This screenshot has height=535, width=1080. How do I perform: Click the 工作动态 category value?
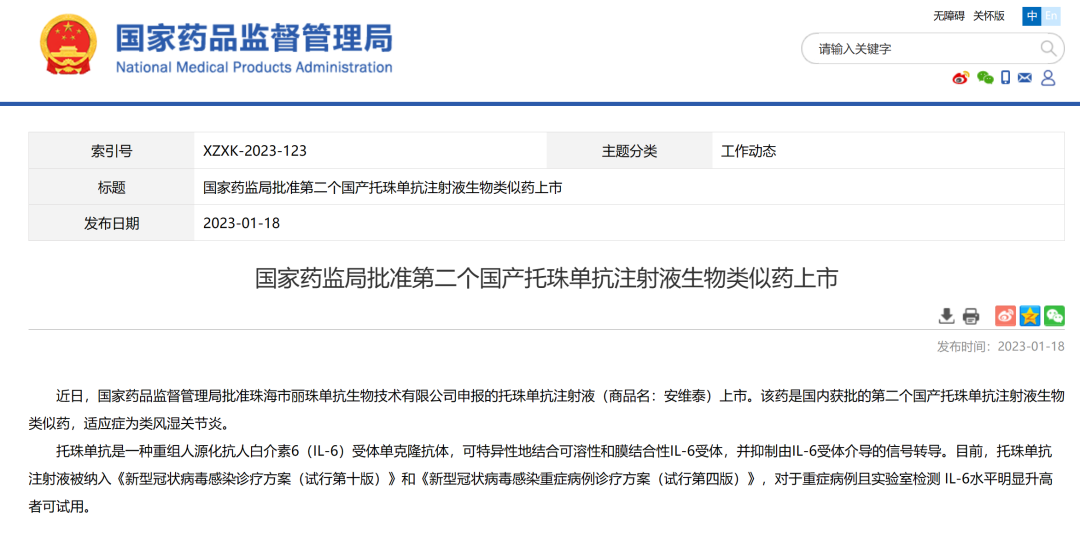coord(748,151)
